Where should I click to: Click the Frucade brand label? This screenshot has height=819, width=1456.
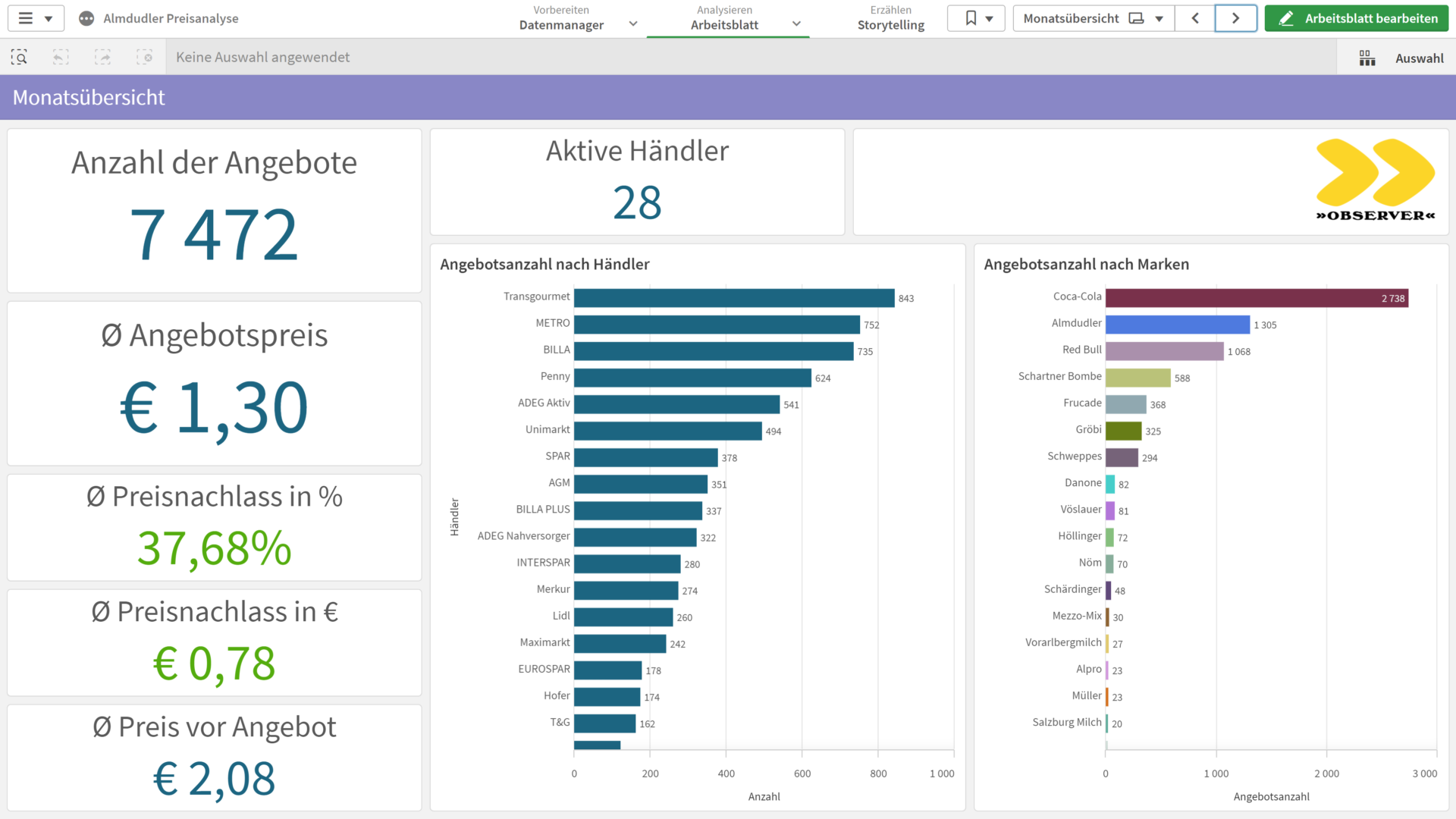click(1082, 403)
